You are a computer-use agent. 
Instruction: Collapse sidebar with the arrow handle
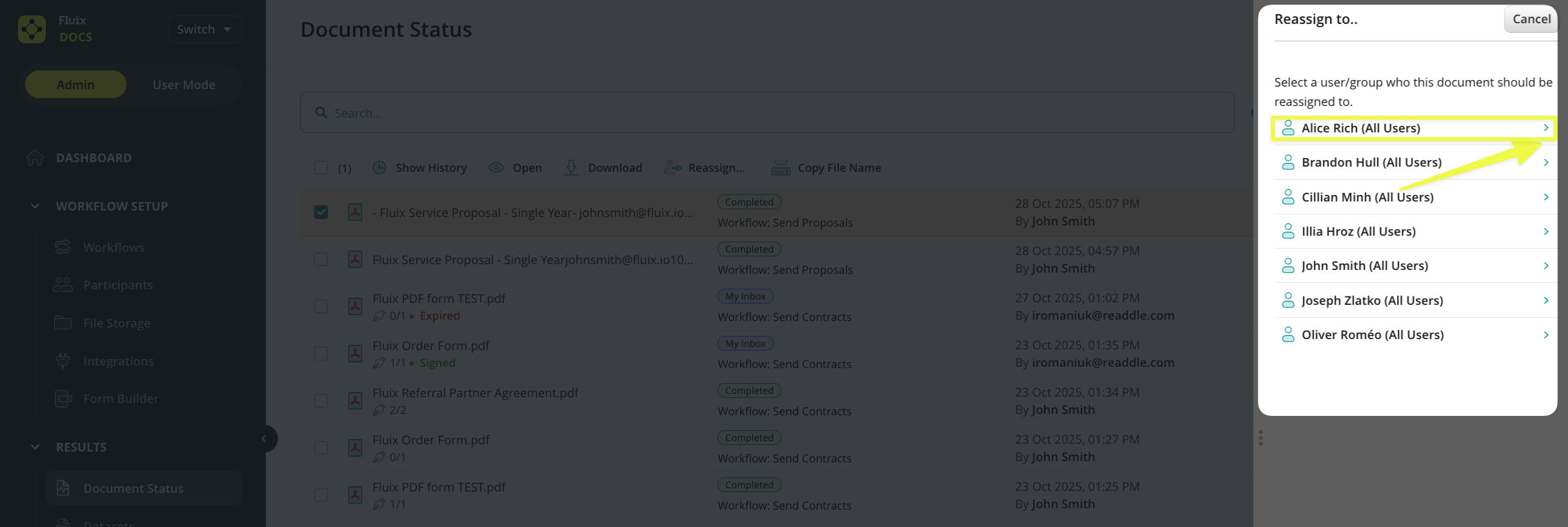tap(264, 439)
